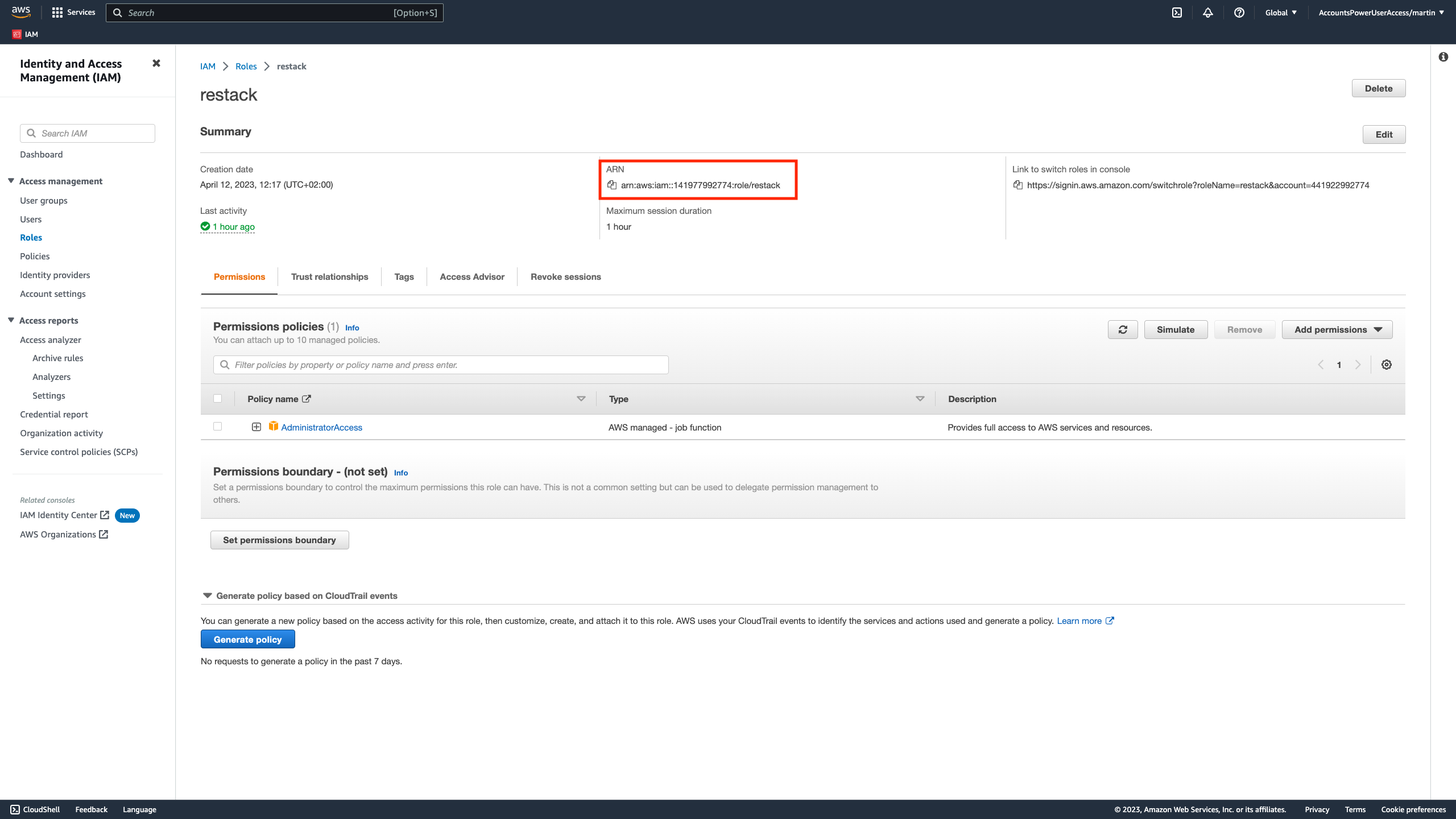Open the Access Advisor tab

point(471,277)
